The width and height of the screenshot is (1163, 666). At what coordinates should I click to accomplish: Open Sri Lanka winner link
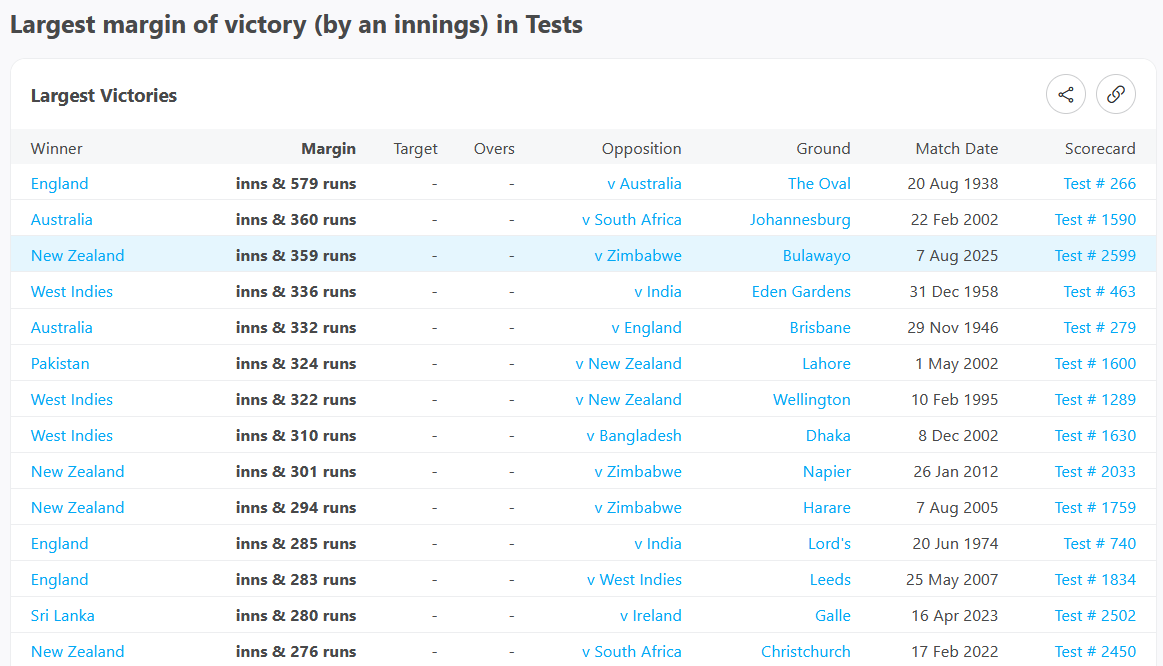coord(63,616)
